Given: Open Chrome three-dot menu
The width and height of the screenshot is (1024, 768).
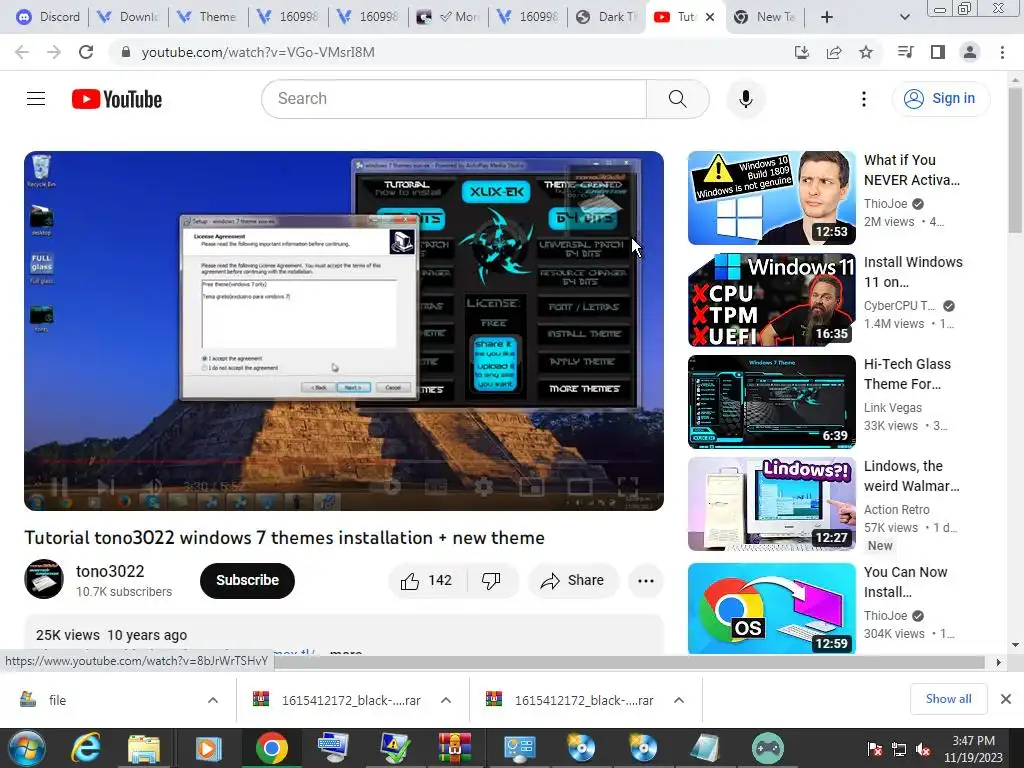Looking at the screenshot, I should 1002,52.
